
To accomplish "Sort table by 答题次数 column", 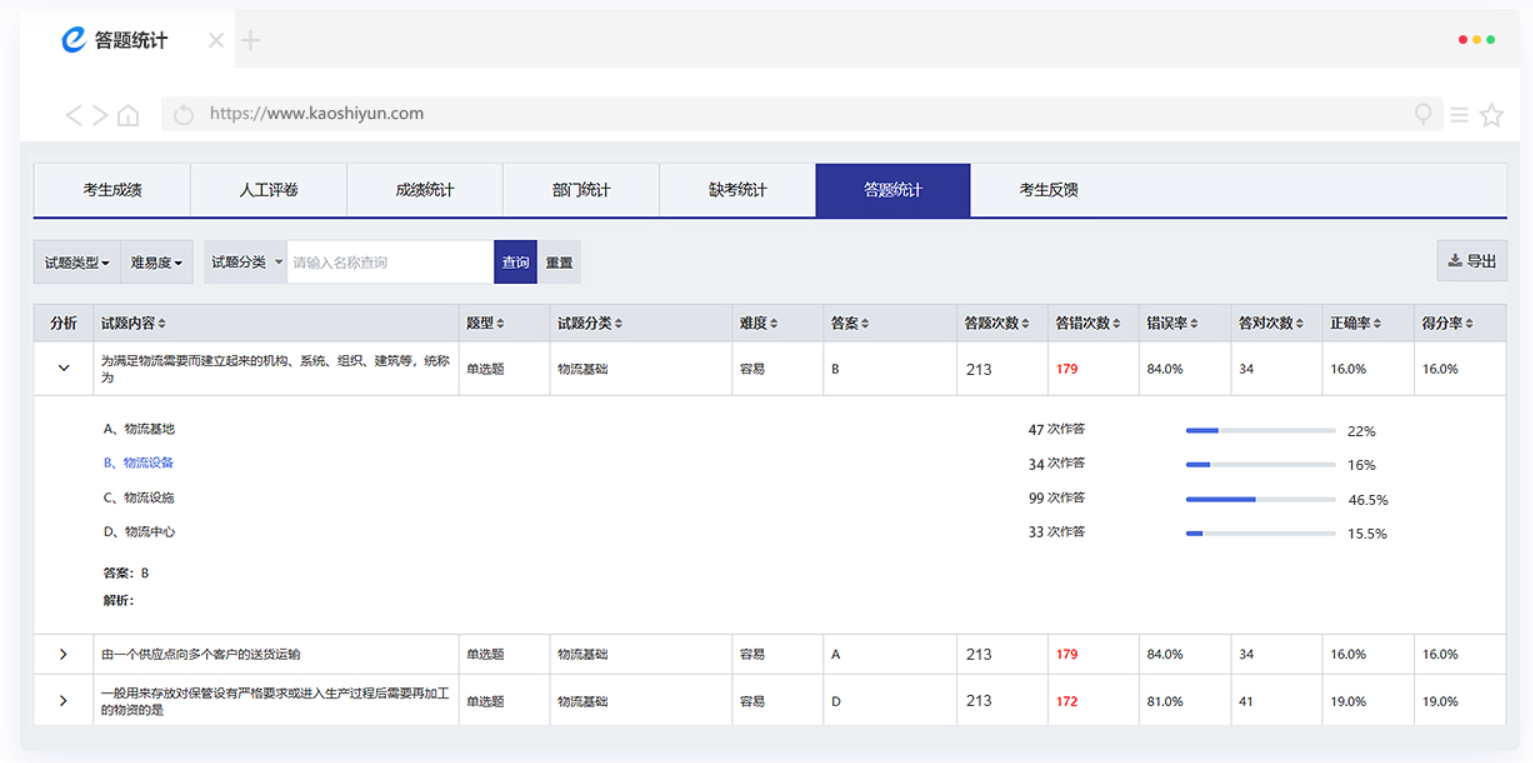I will (x=996, y=323).
